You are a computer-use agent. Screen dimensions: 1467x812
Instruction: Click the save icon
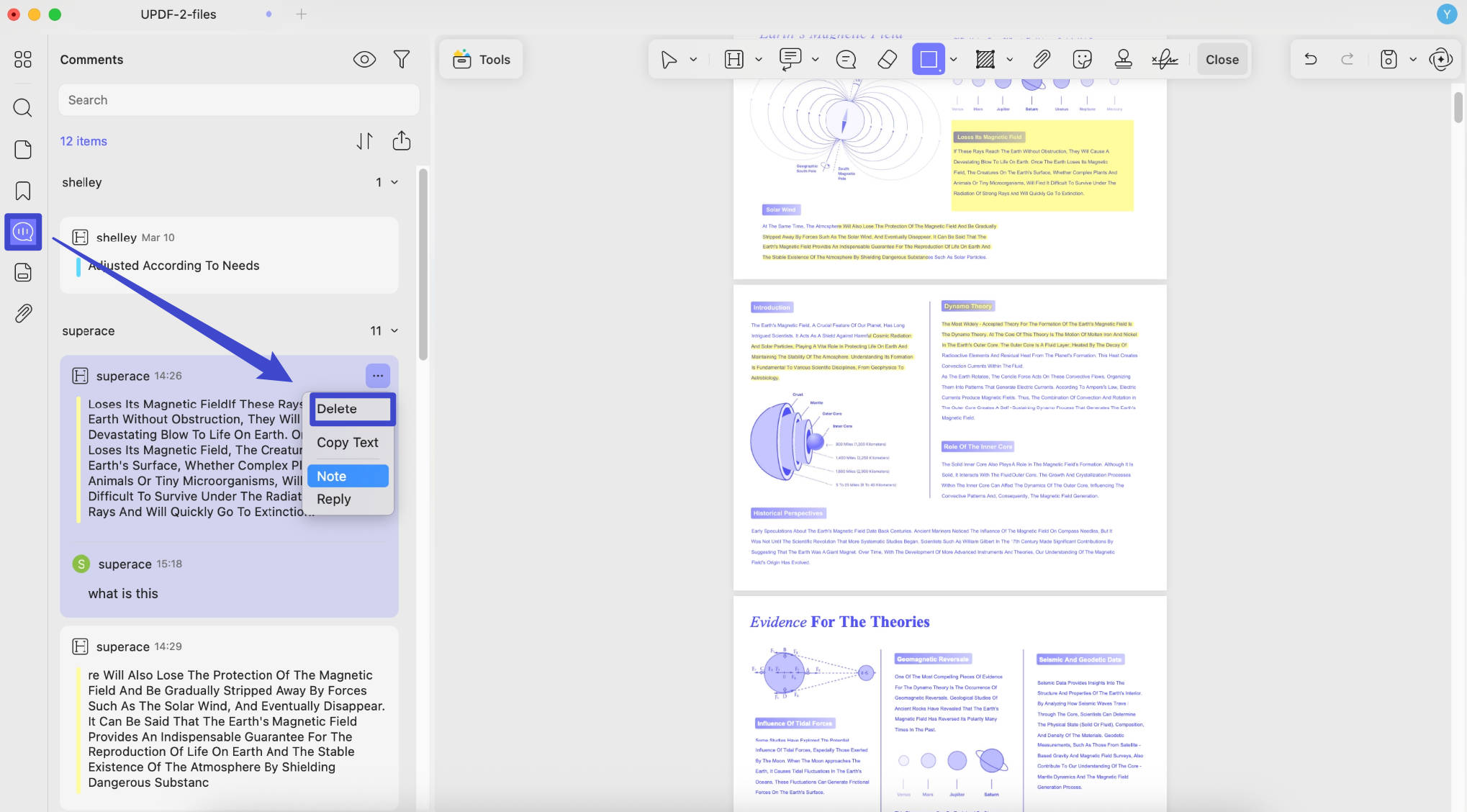[x=1389, y=60]
